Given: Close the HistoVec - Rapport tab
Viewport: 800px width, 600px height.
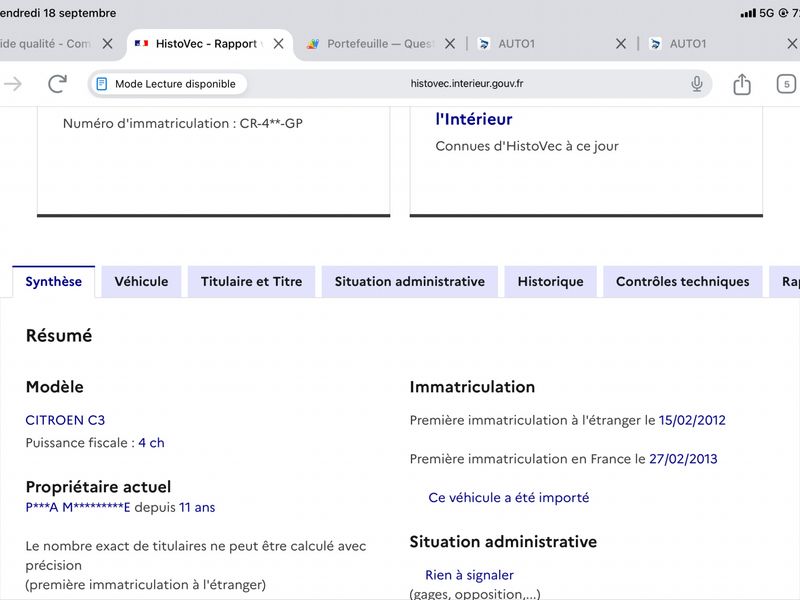Looking at the screenshot, I should tap(278, 44).
